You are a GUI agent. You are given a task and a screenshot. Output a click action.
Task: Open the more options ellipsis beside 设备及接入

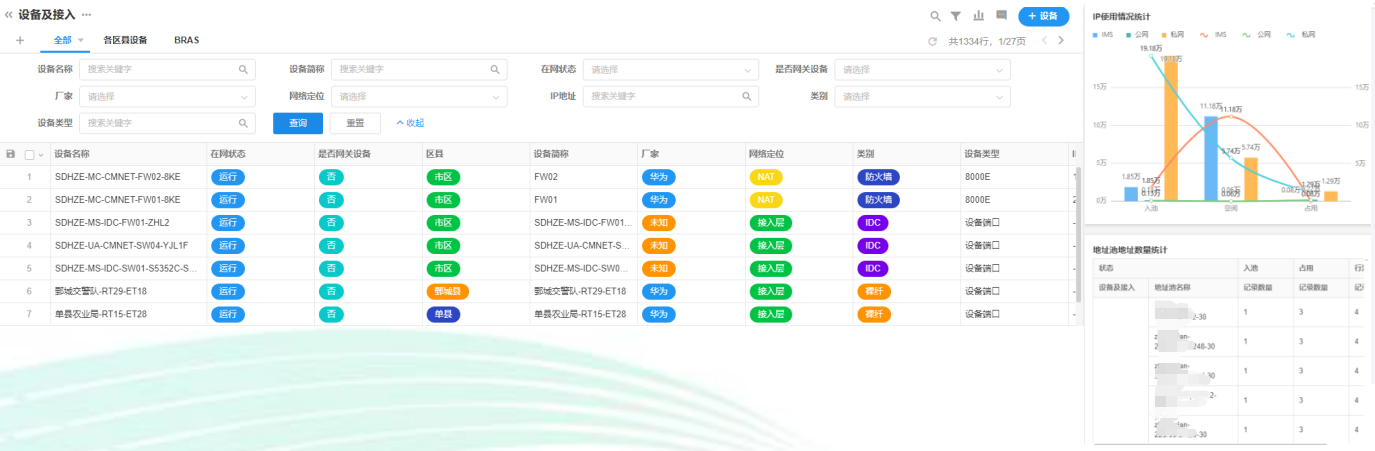[86, 15]
